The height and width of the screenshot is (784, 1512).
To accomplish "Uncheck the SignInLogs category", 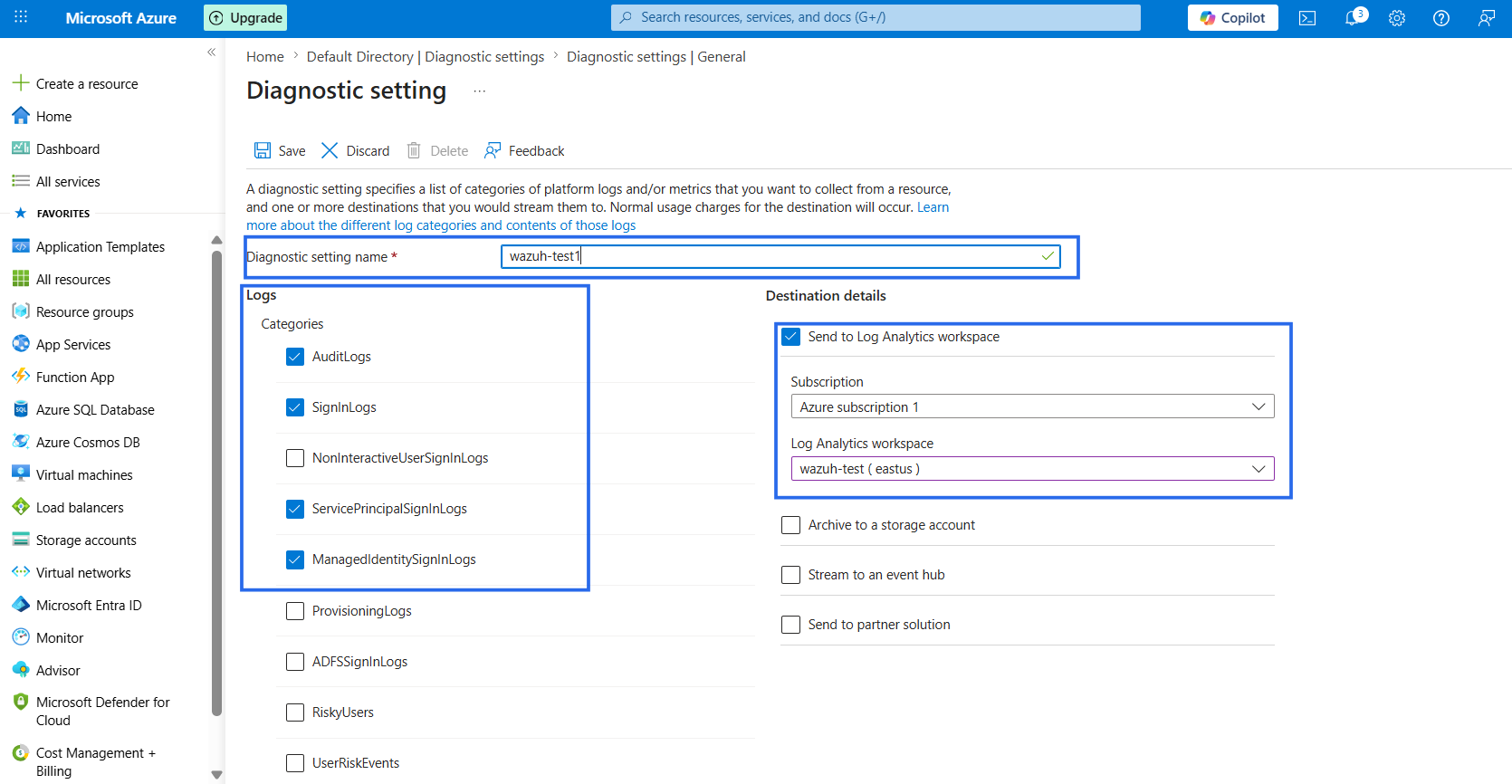I will tap(295, 407).
